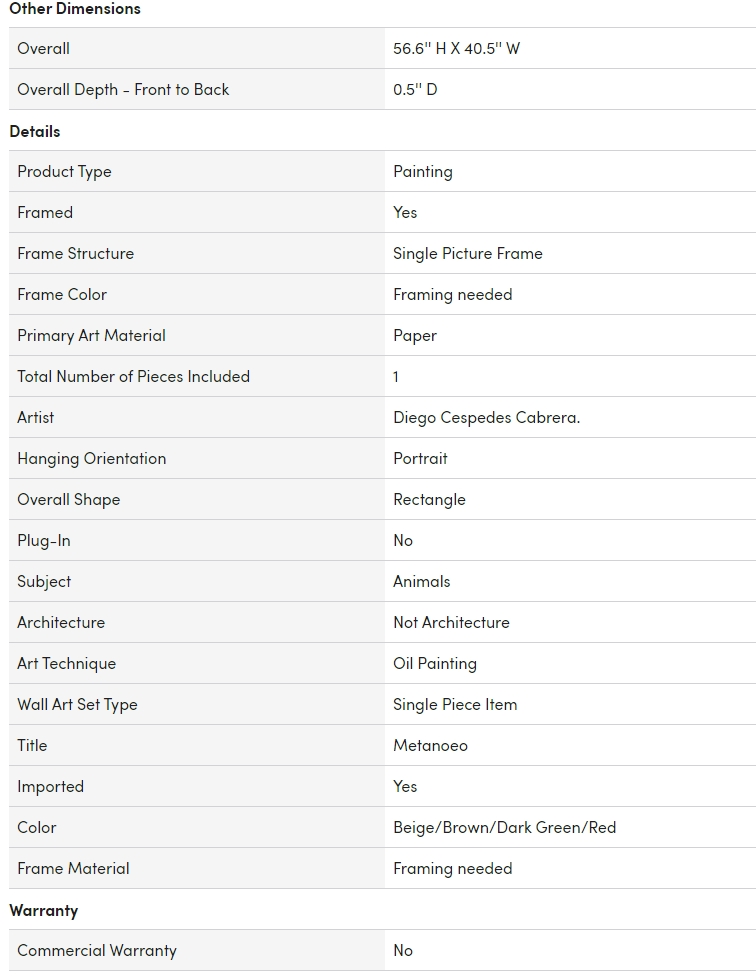Select the 'Single Picture Frame' value

467,253
